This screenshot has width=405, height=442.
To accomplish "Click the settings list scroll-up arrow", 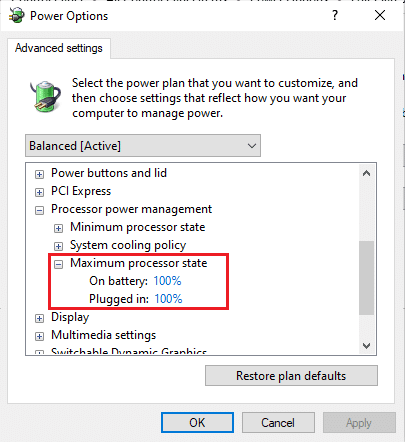I will (x=367, y=173).
